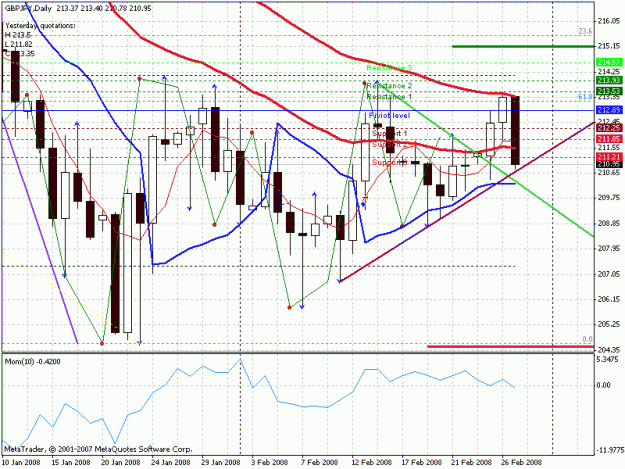
Task: Select the 'Yesterday quotations:' label
Action: click(40, 26)
